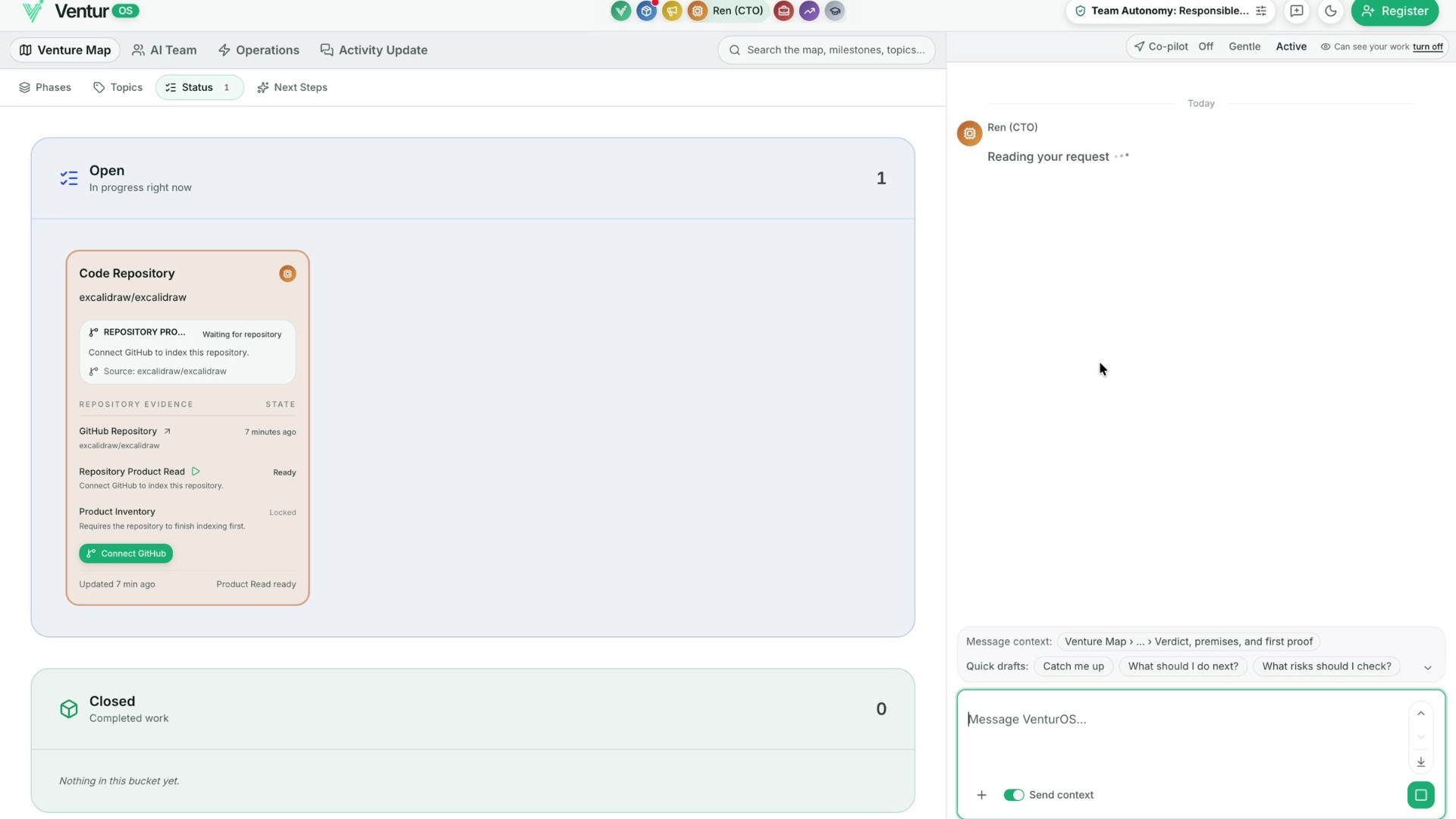
Task: Select the Ren (CTO) agent chip
Action: (x=728, y=11)
